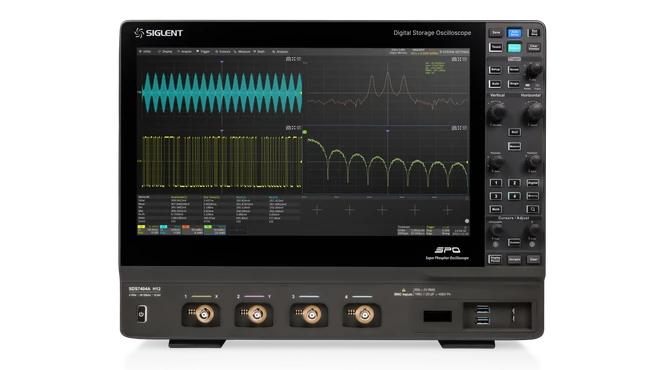Click the Navigate button
The image size is (660, 370).
pos(514,260)
